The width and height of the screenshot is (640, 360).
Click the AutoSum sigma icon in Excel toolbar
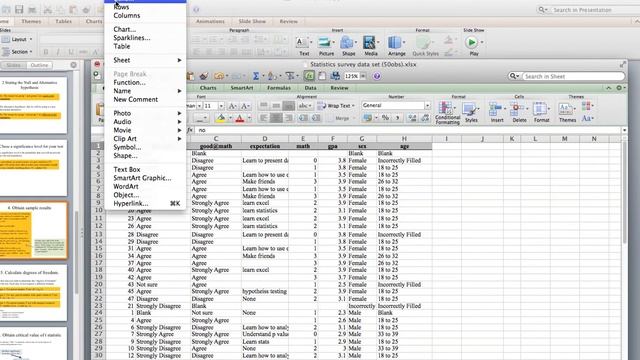point(256,76)
